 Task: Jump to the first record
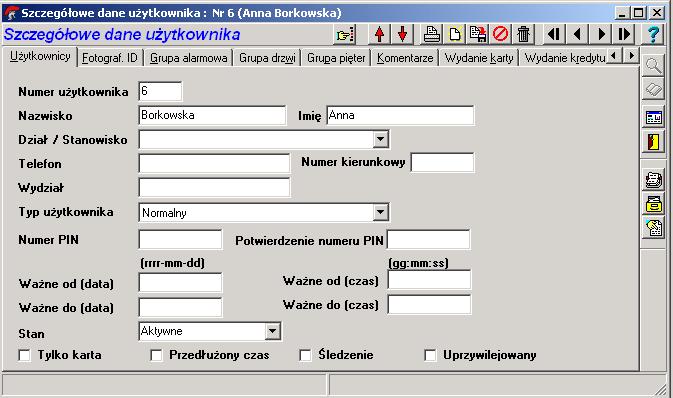[x=554, y=34]
